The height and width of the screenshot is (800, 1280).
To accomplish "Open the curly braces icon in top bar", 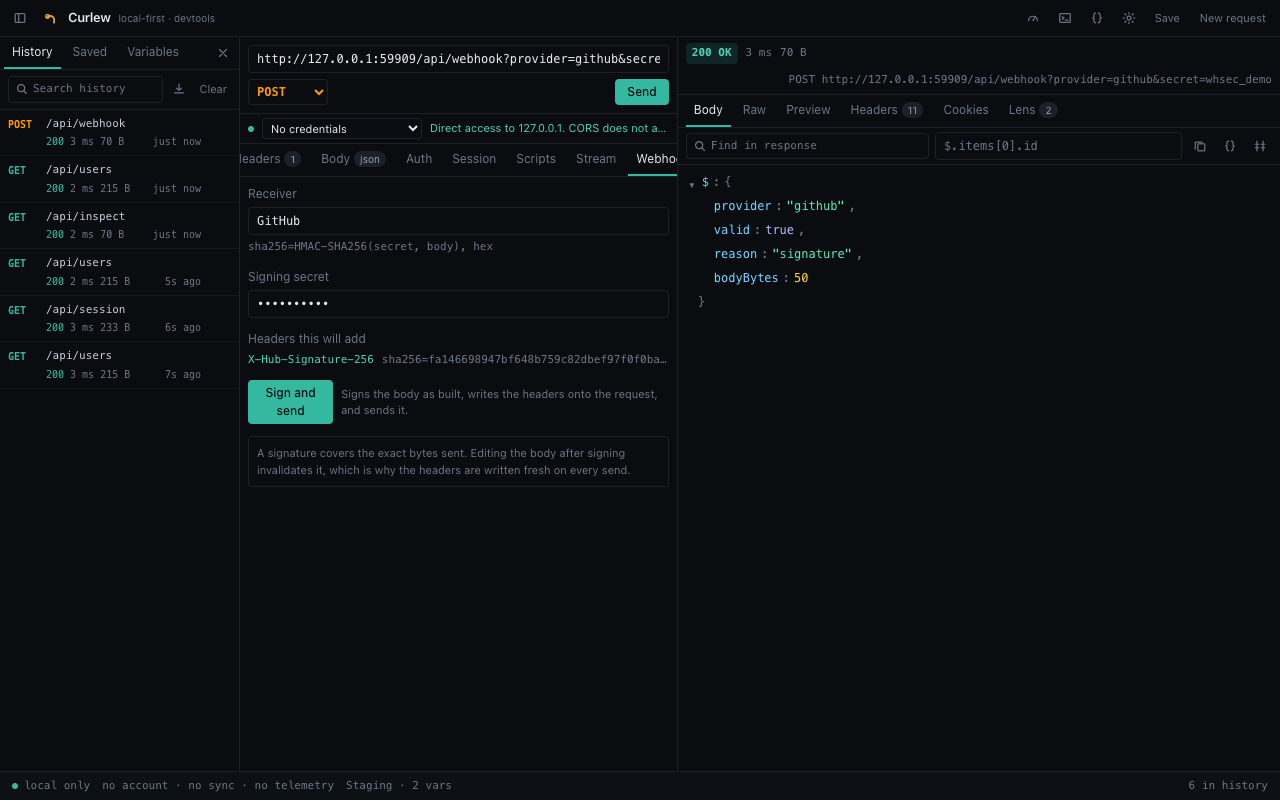I will 1097,18.
